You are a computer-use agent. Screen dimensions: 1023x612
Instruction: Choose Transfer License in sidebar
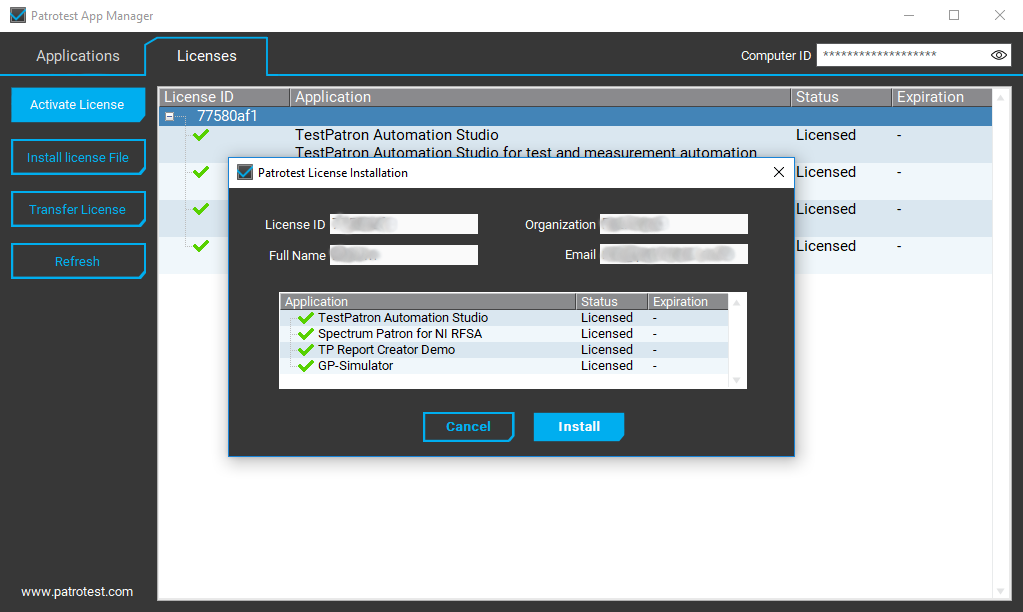point(77,209)
